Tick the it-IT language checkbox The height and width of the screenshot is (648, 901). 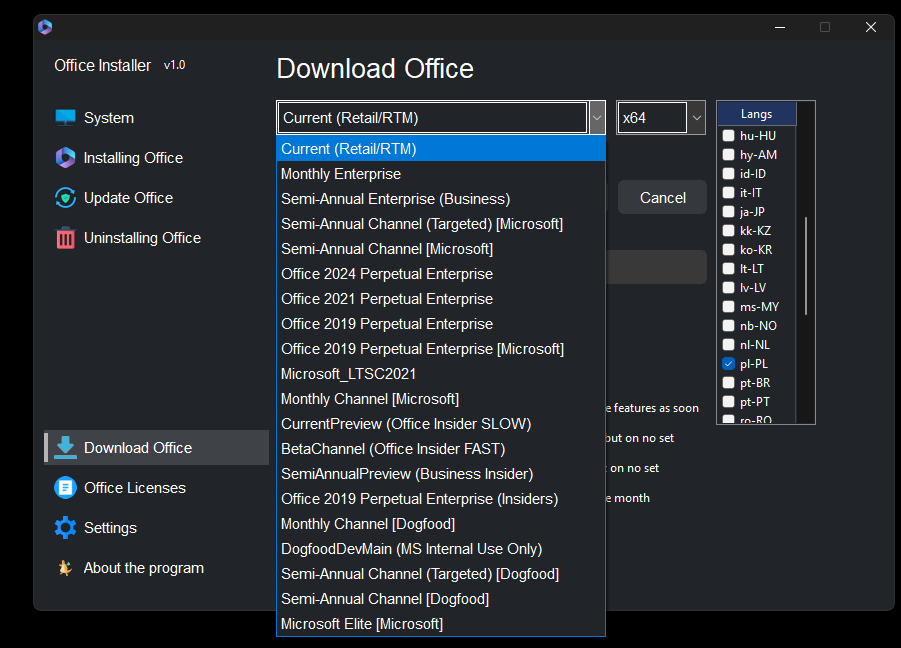coord(729,192)
